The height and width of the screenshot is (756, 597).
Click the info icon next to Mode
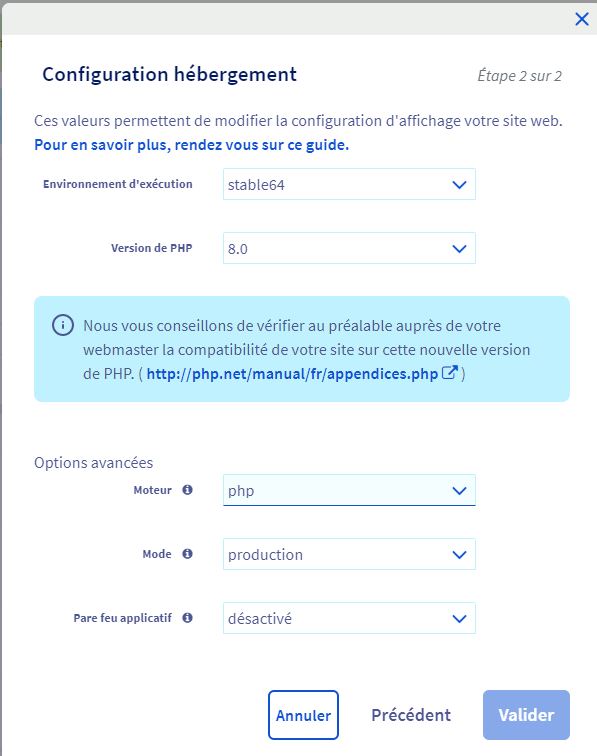tap(188, 554)
